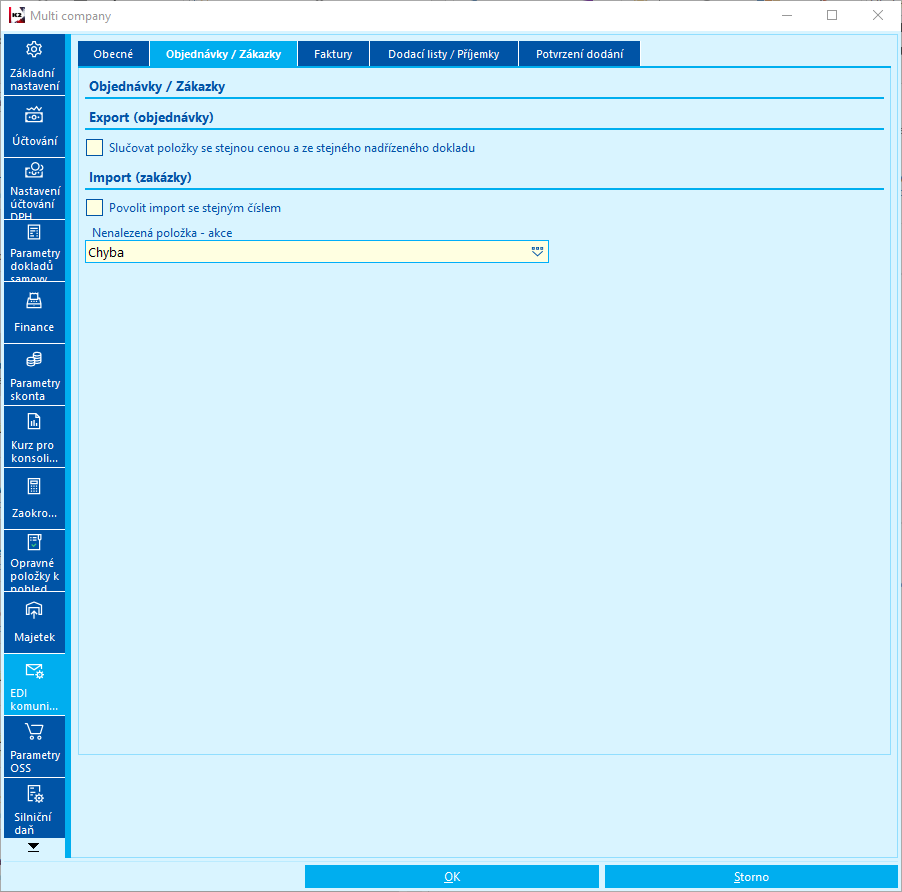Click the Chyba combo box field
Screen dimensions: 902x892
317,252
